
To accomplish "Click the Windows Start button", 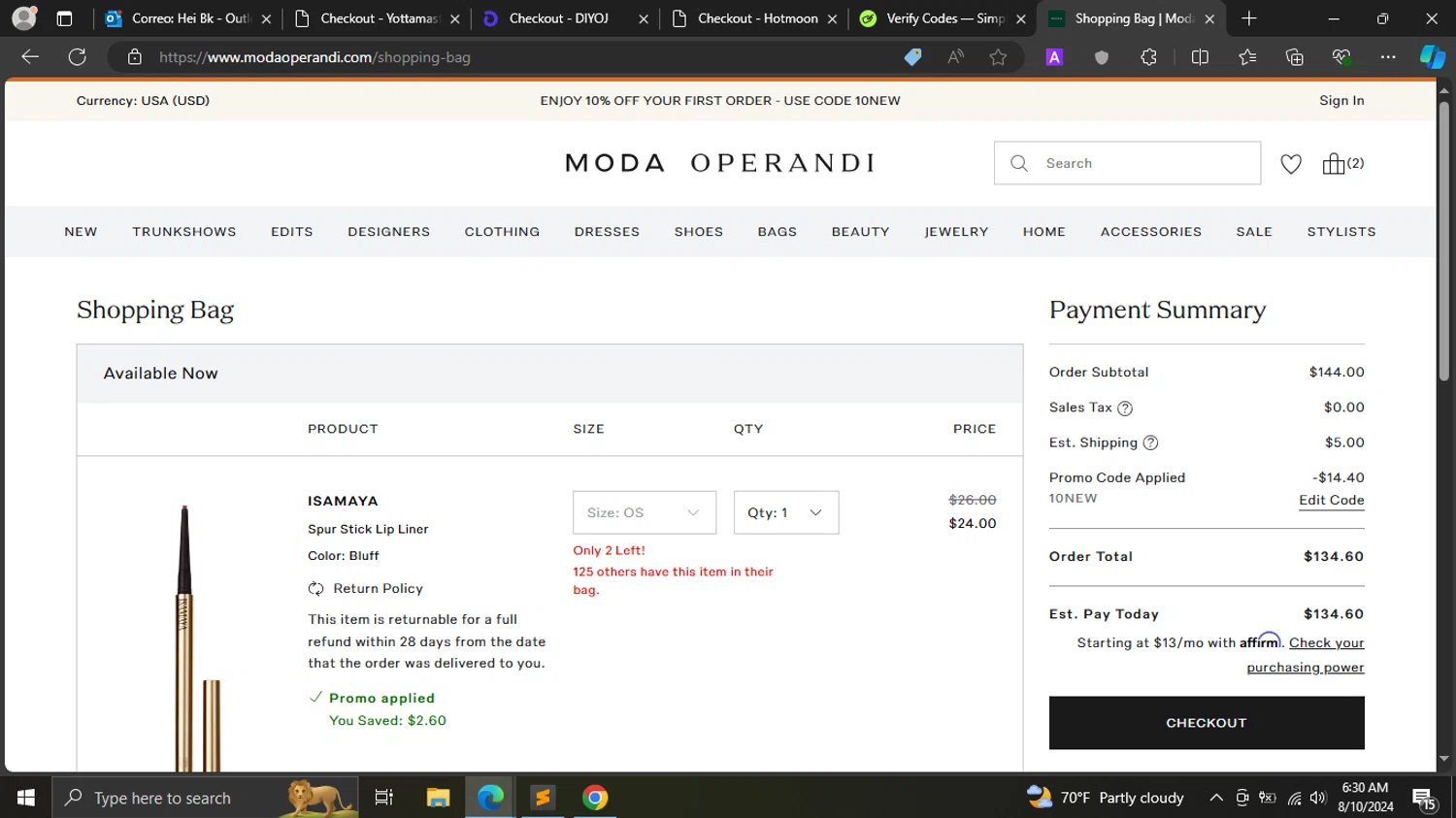I will pos(25,798).
